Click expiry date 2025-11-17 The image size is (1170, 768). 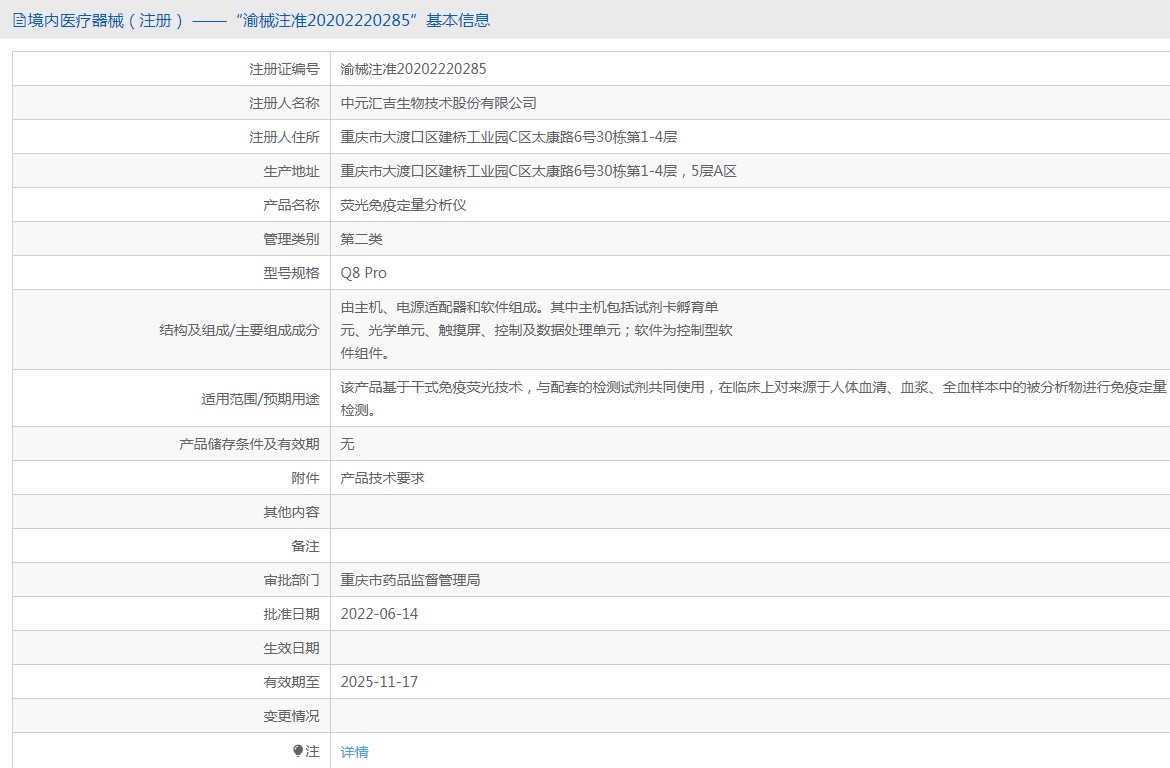pyautogui.click(x=379, y=682)
